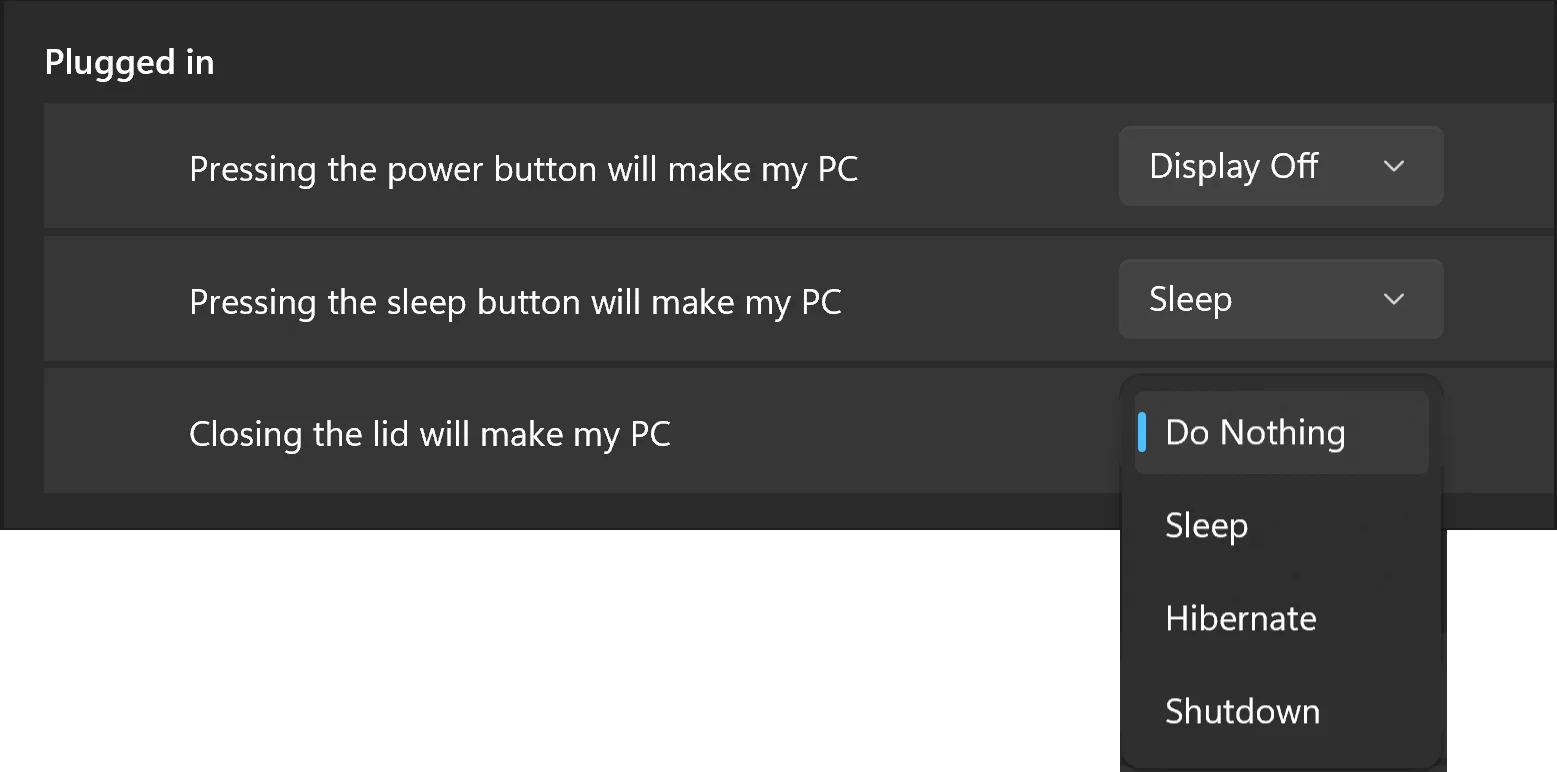Click the 'Closing the lid will make my PC' label
The height and width of the screenshot is (772, 1557).
(x=430, y=434)
